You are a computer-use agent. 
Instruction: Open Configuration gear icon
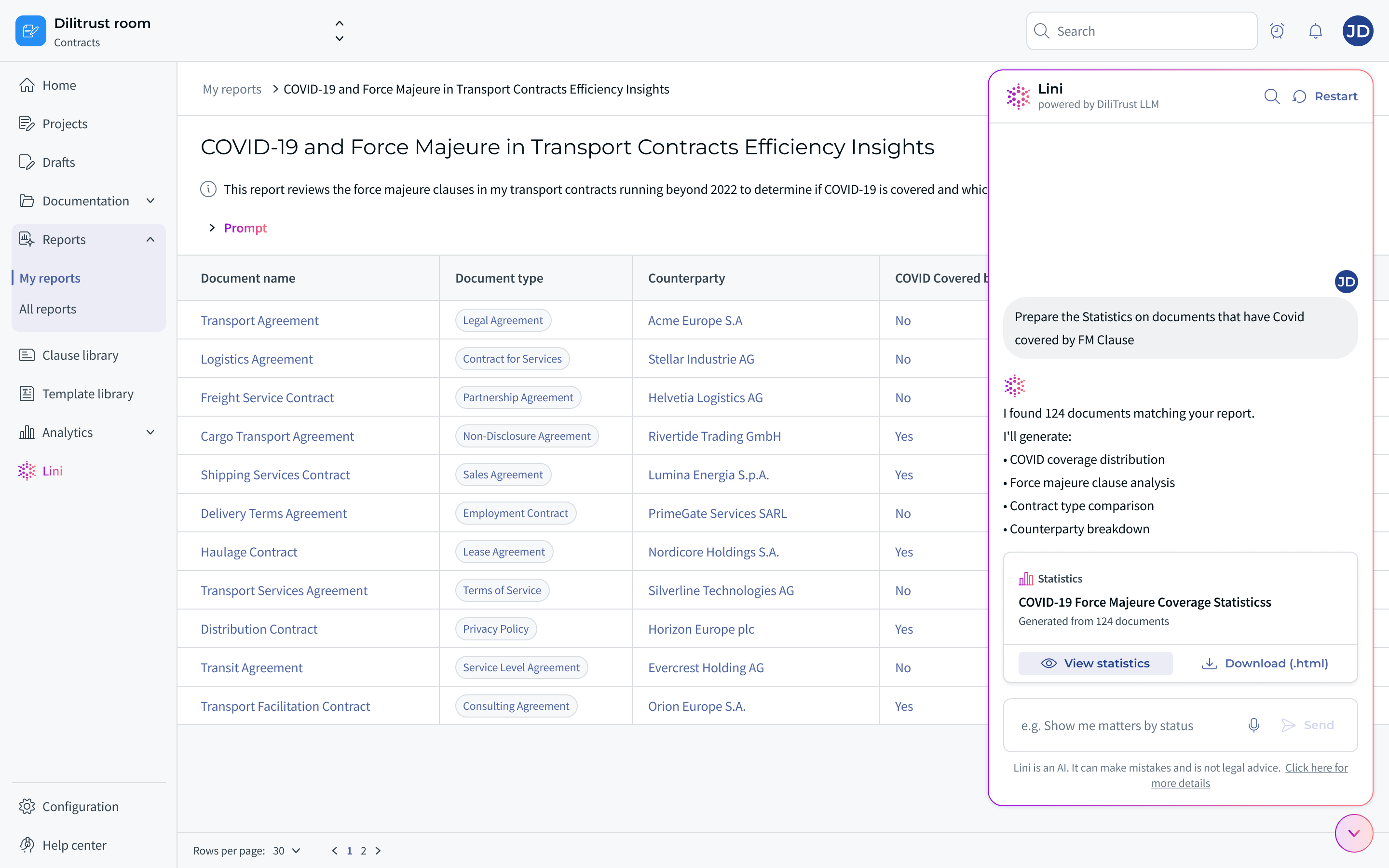[x=27, y=806]
